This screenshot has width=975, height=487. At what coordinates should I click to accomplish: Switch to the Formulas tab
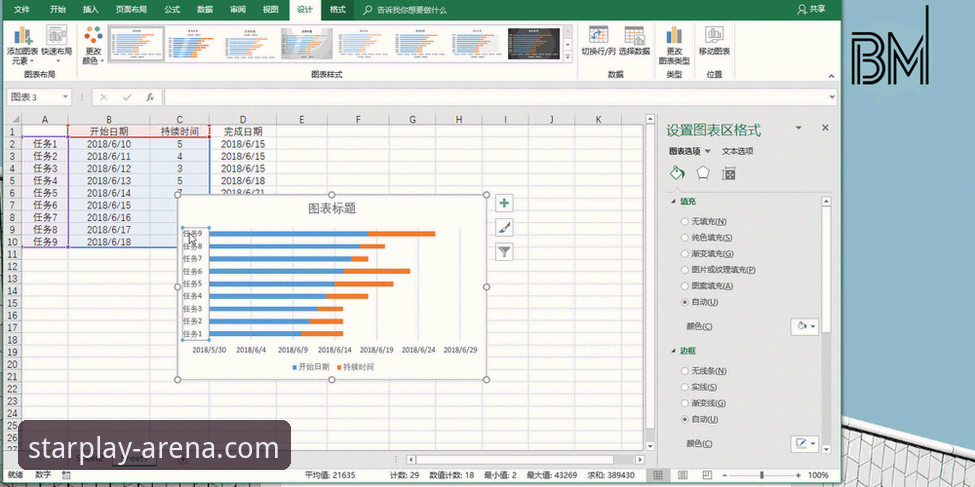point(172,9)
